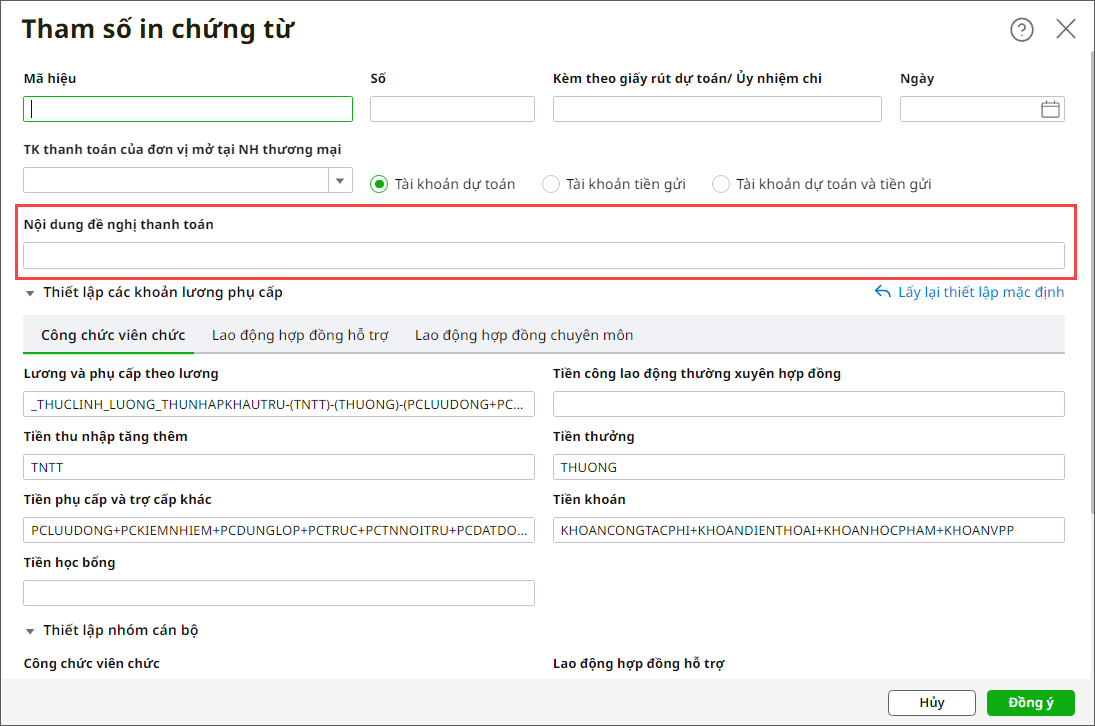Image resolution: width=1095 pixels, height=726 pixels.
Task: Switch to Lao động hợp đồng chuyên môn tab
Action: tap(523, 335)
